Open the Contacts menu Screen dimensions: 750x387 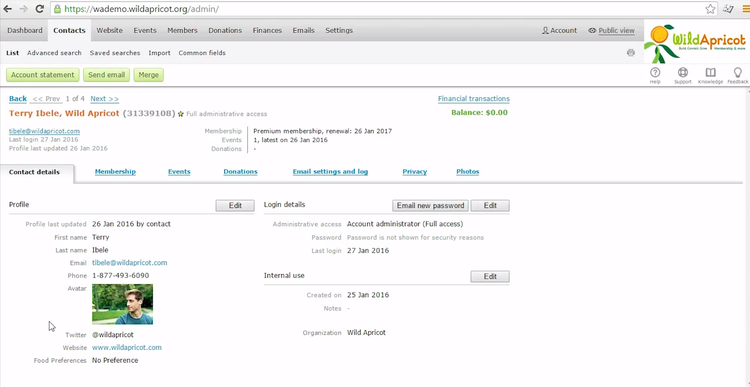[69, 30]
